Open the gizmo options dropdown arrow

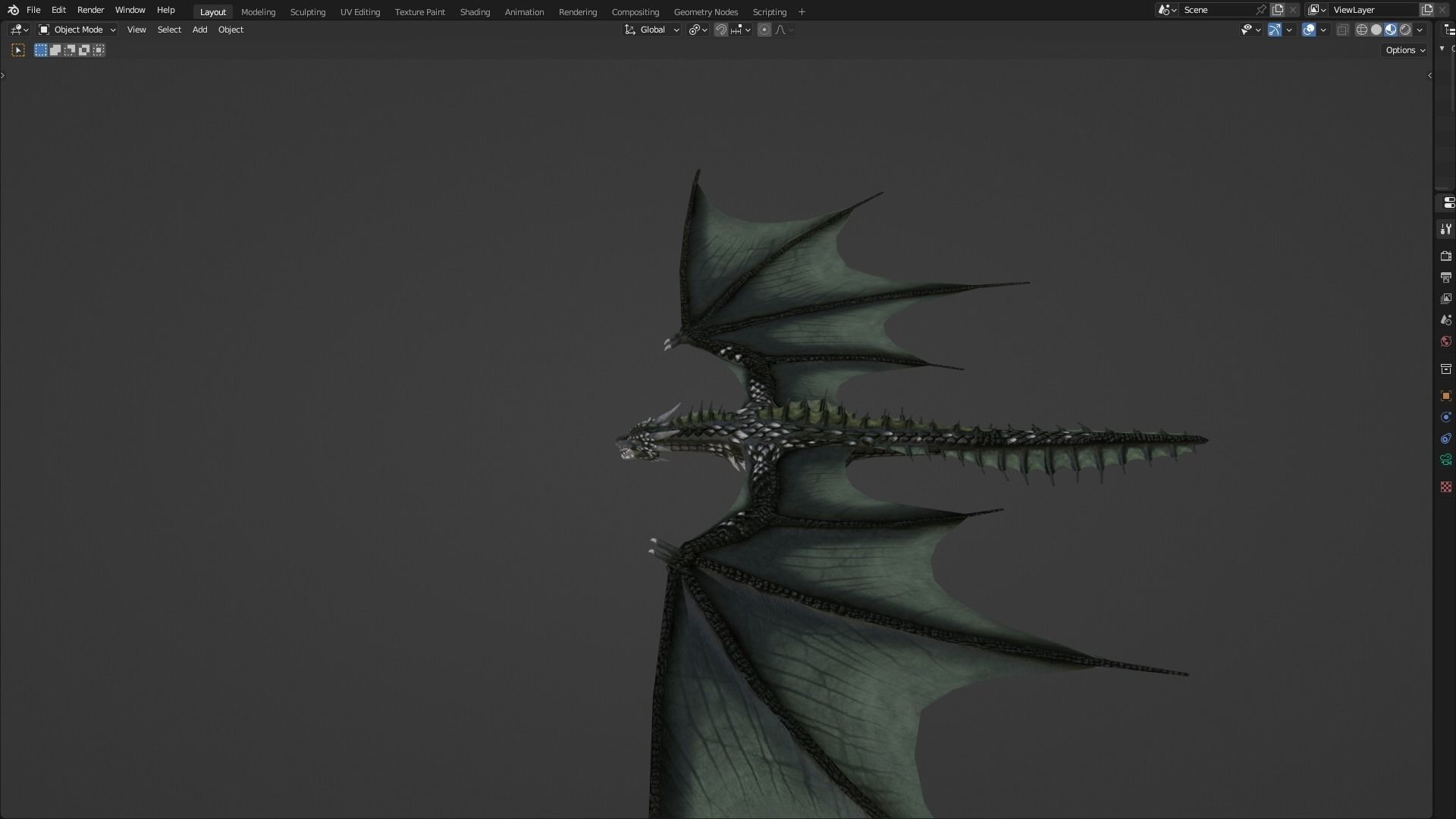point(1289,30)
